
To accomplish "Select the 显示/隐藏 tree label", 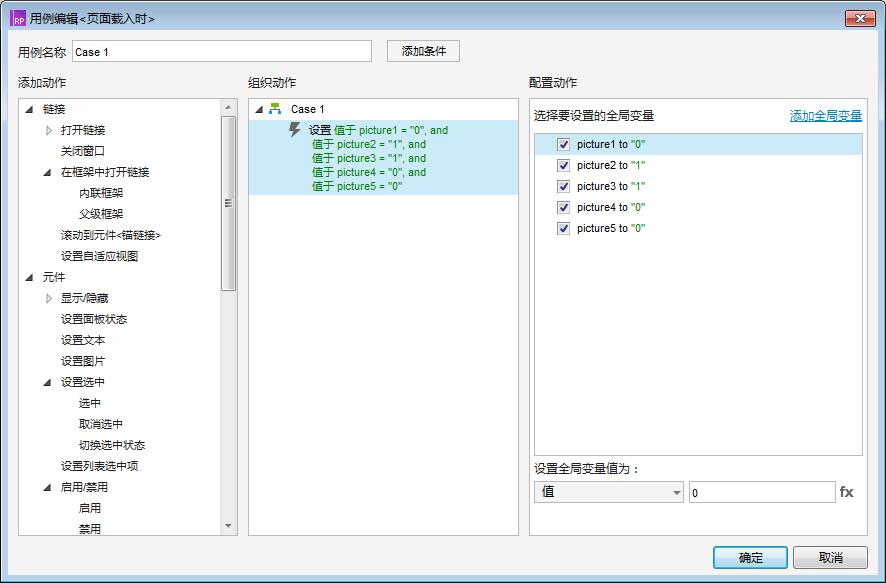I will point(84,298).
